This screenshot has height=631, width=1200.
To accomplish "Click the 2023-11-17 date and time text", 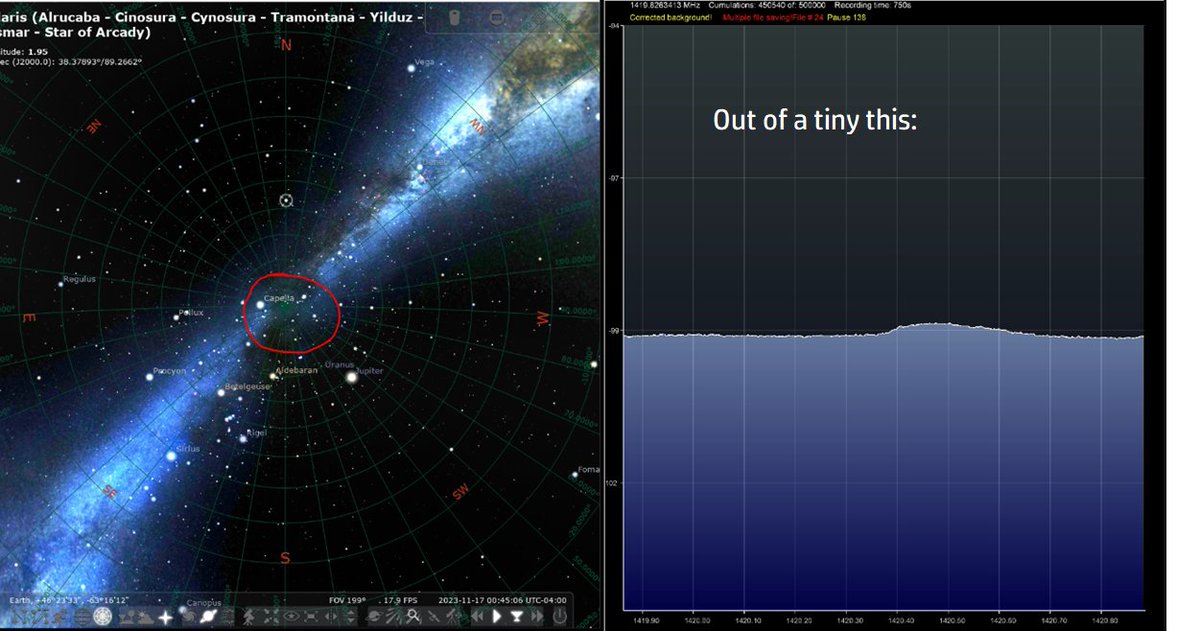I will pos(503,600).
